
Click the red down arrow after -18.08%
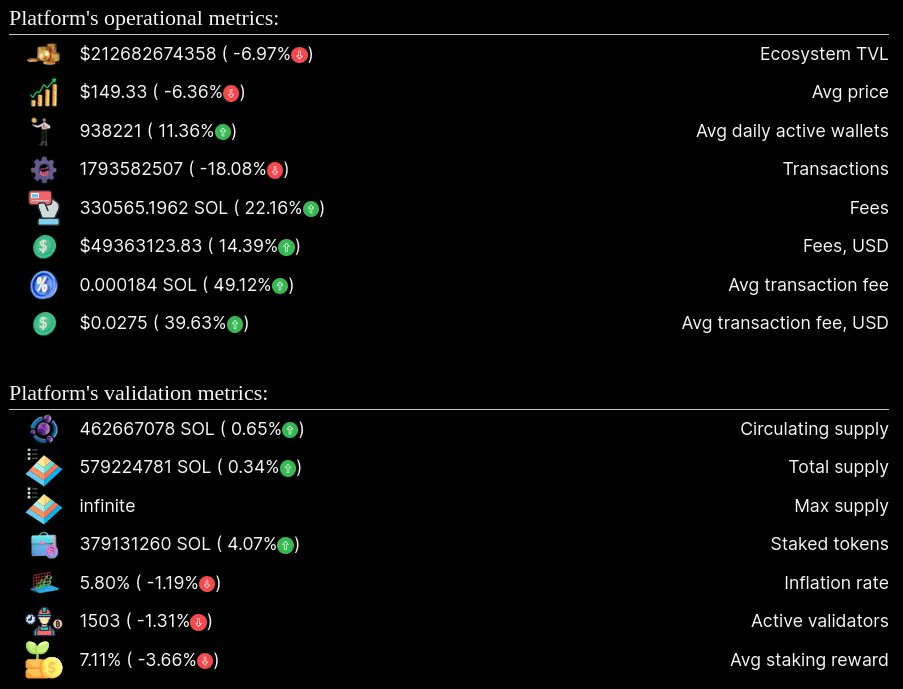click(275, 171)
